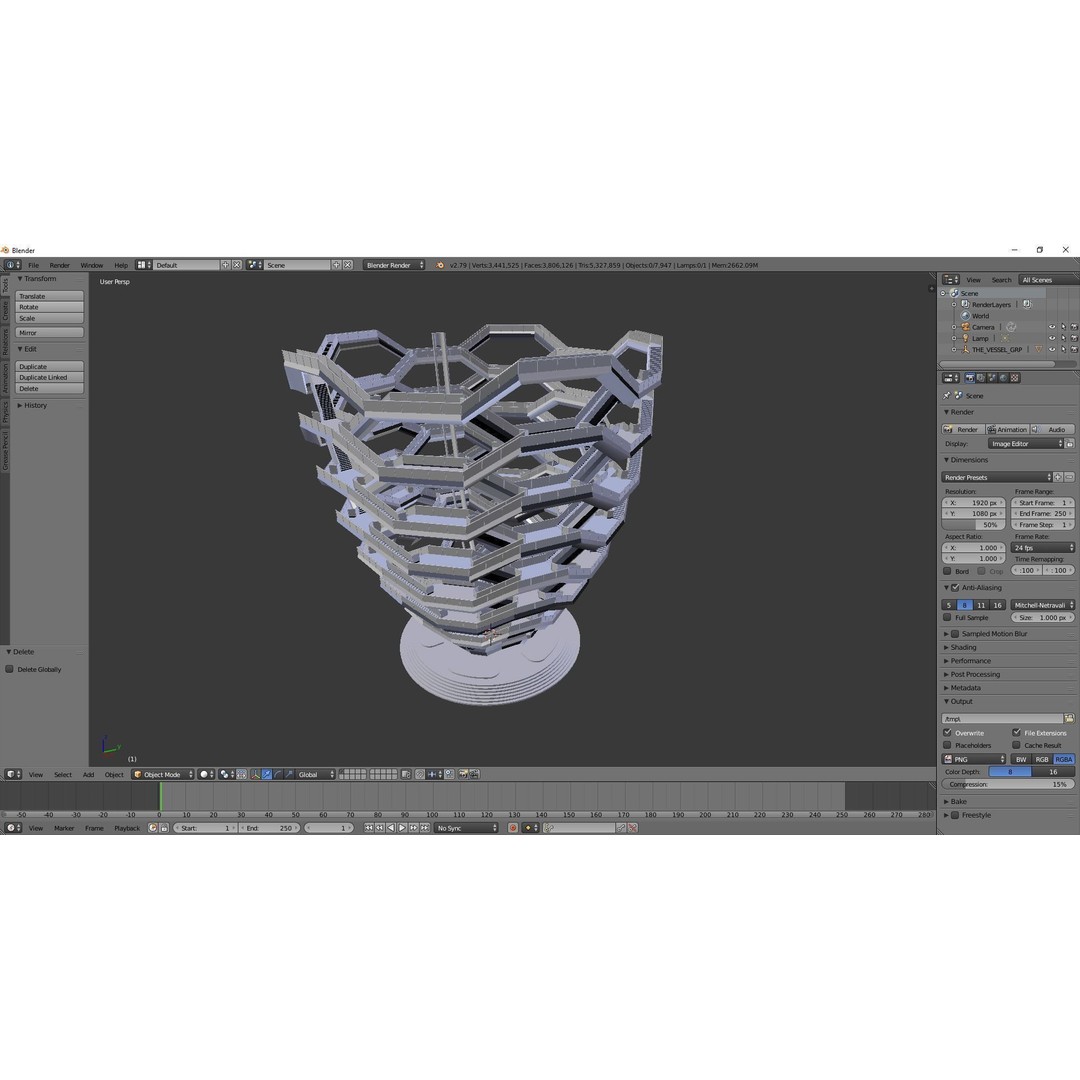Click the Translate button
This screenshot has height=1080, width=1080.
50,295
